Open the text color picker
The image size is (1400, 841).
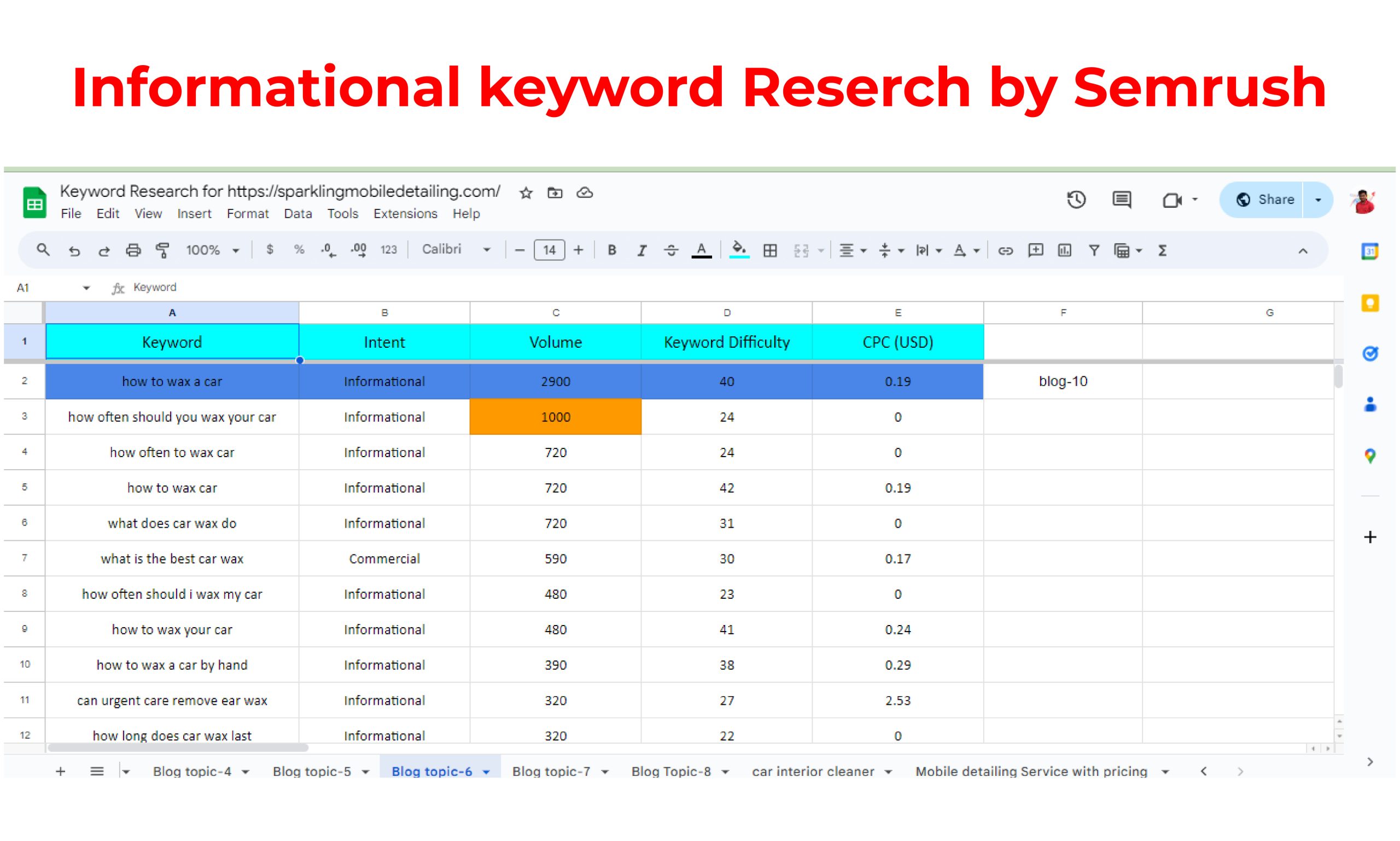[x=701, y=250]
